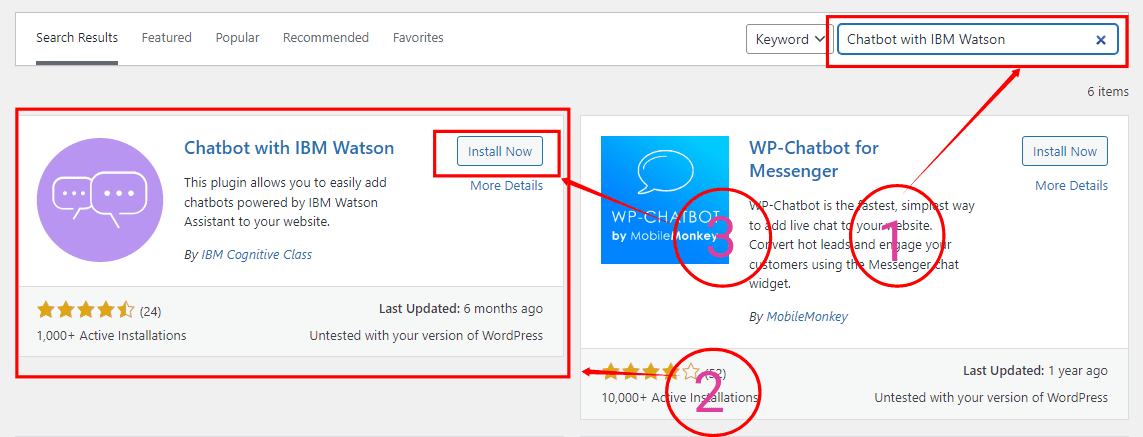The image size is (1143, 437).
Task: Open the Recommended tab
Action: (x=326, y=38)
